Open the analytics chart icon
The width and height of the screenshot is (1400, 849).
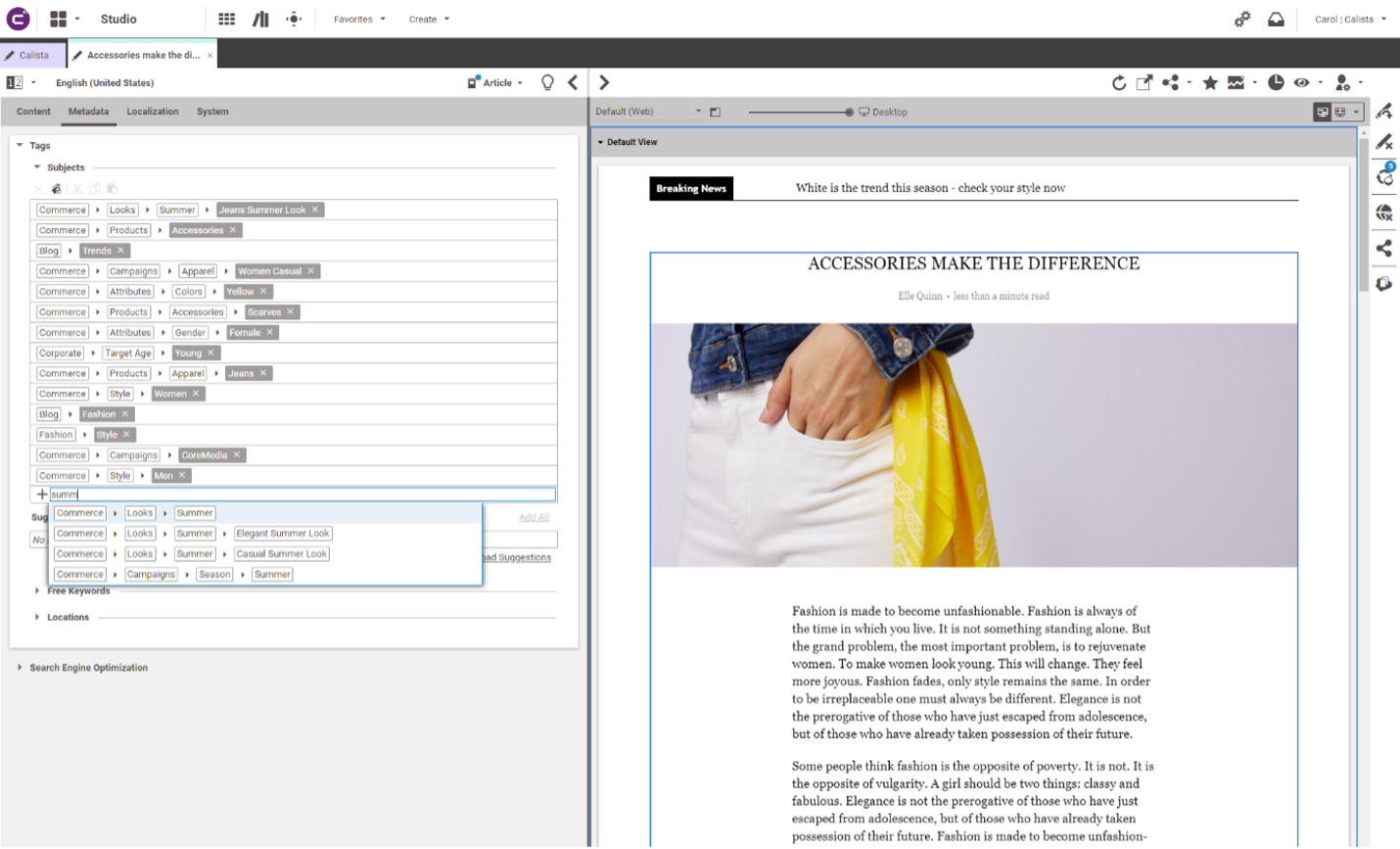(1236, 82)
